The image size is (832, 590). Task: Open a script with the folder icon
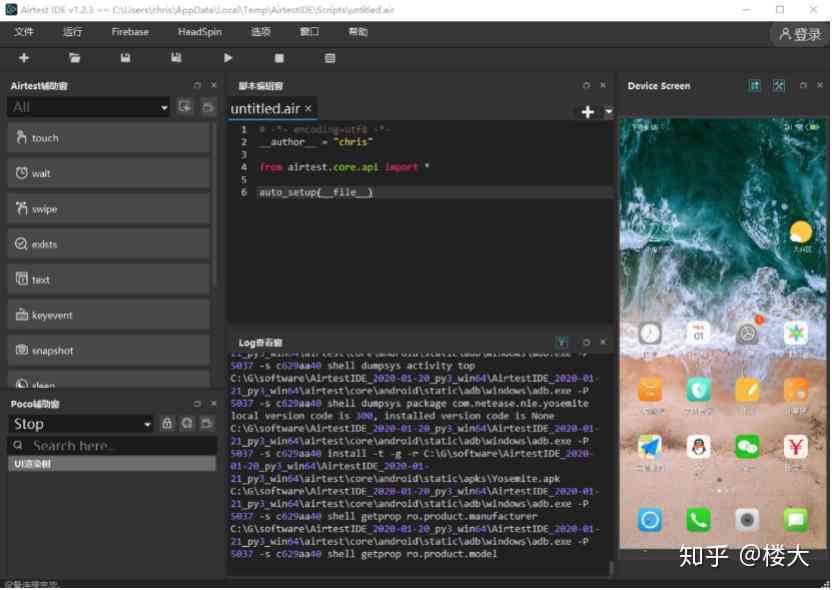[74, 58]
